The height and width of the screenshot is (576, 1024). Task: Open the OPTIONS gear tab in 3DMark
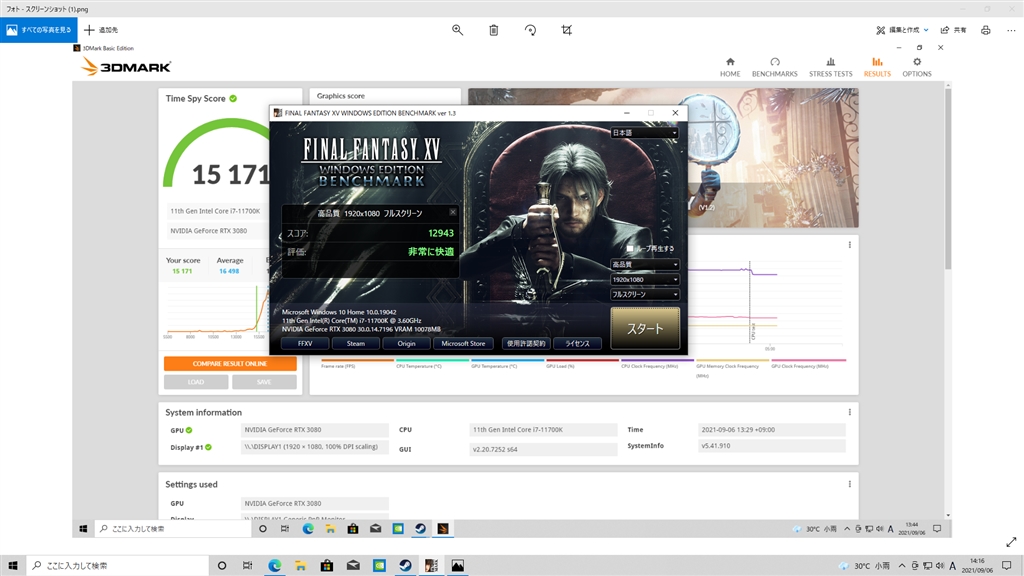(x=917, y=67)
